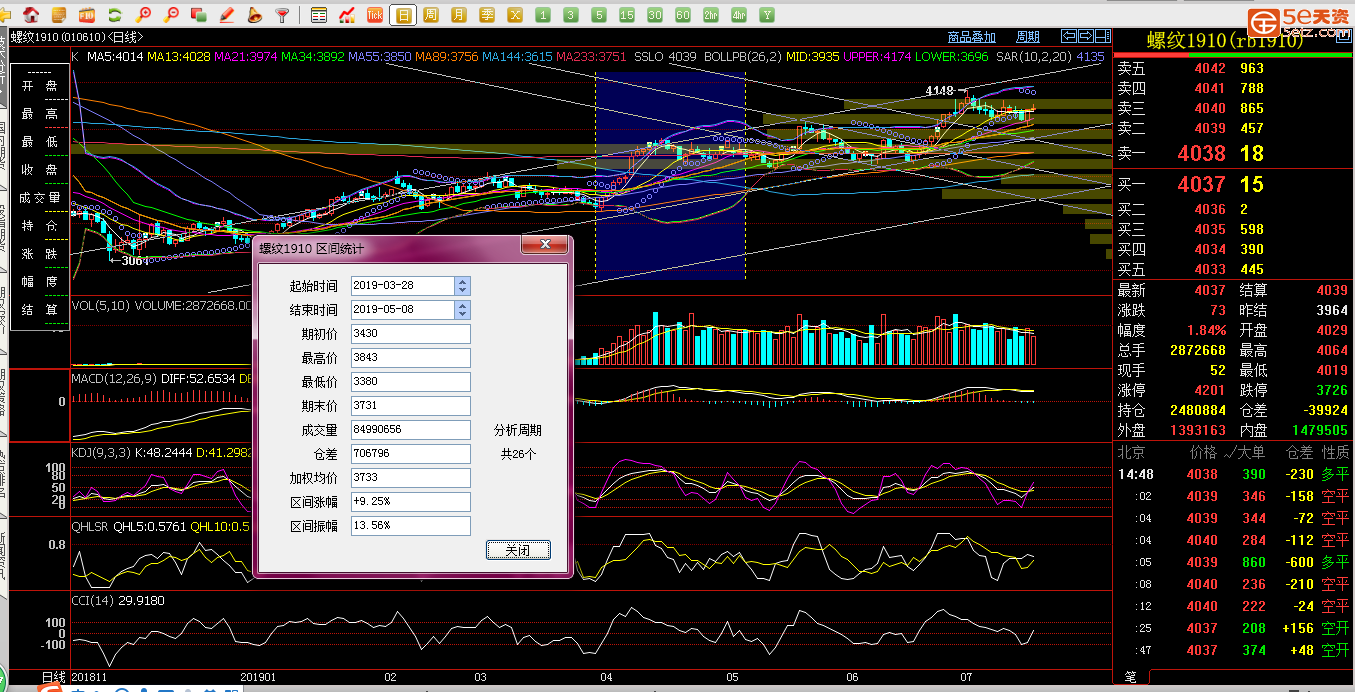Click the 区间涨幅 field +9.25%

coord(411,502)
